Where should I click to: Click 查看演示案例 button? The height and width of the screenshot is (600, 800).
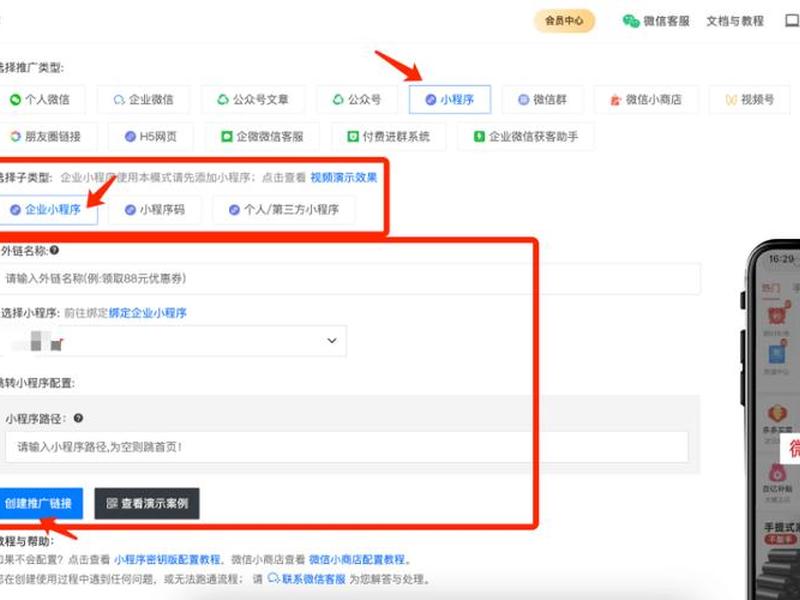147,504
